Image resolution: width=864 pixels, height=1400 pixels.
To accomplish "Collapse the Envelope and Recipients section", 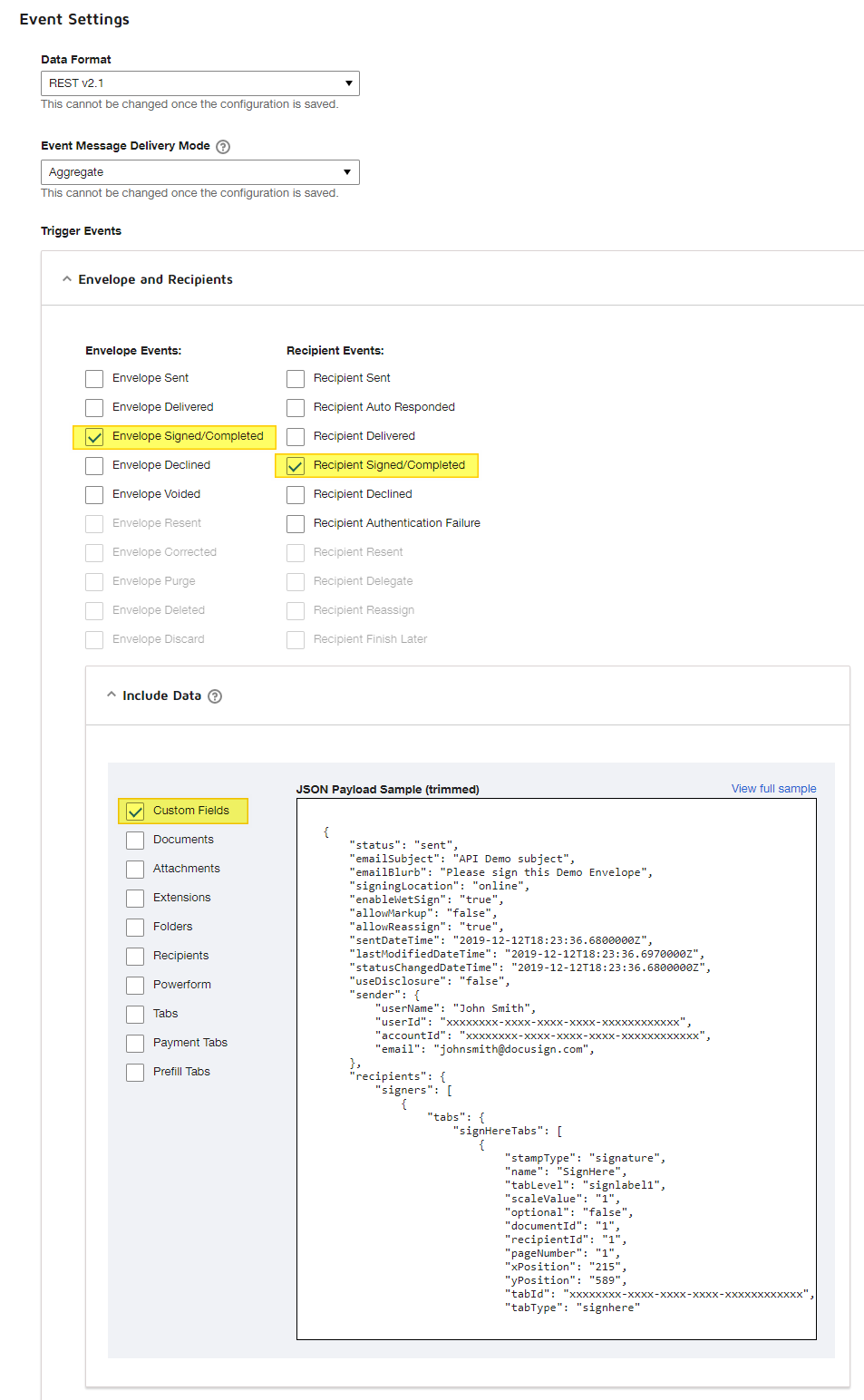I will pyautogui.click(x=67, y=279).
